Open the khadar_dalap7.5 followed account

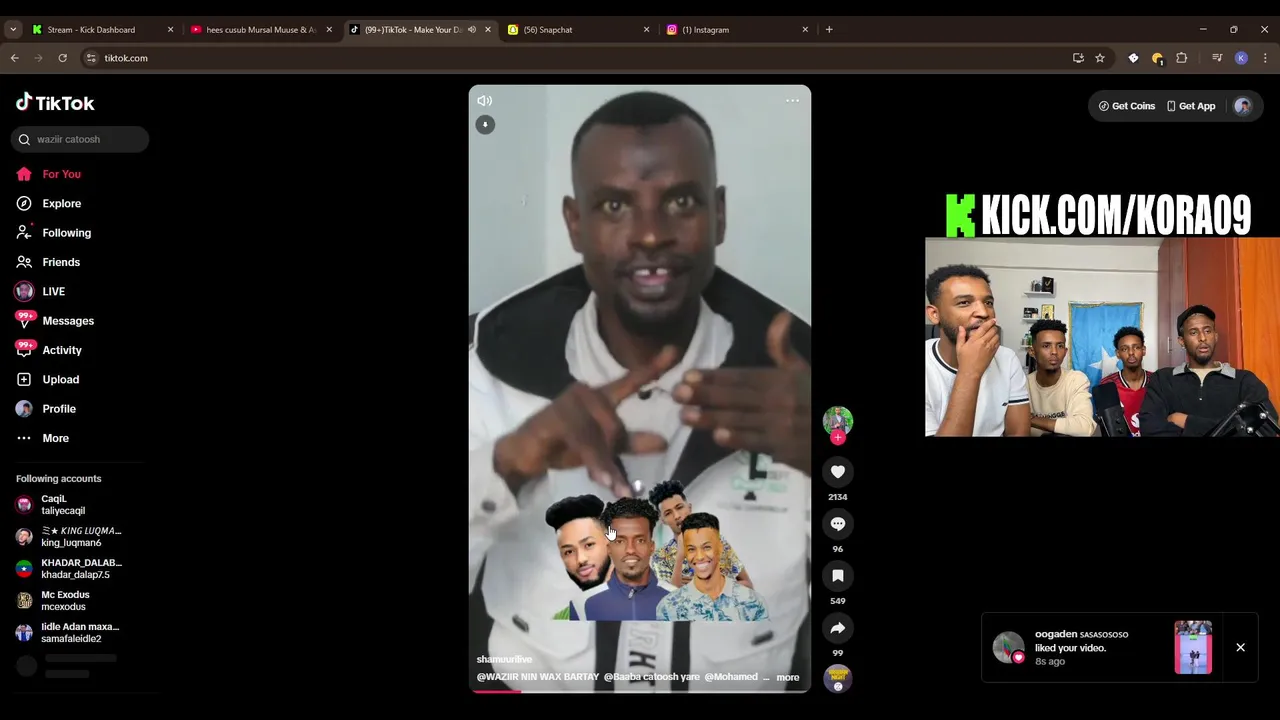[70, 569]
